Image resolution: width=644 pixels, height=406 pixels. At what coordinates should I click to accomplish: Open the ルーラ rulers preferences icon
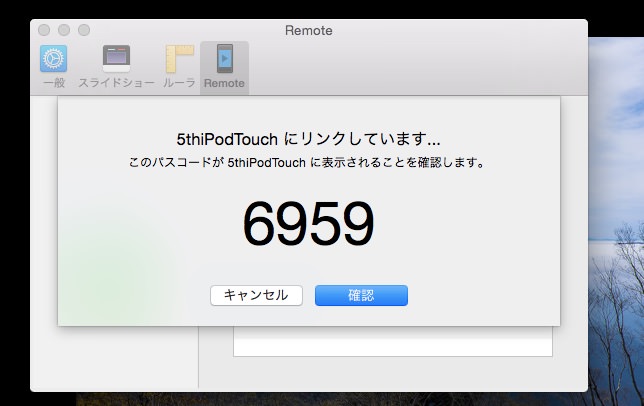(x=179, y=66)
